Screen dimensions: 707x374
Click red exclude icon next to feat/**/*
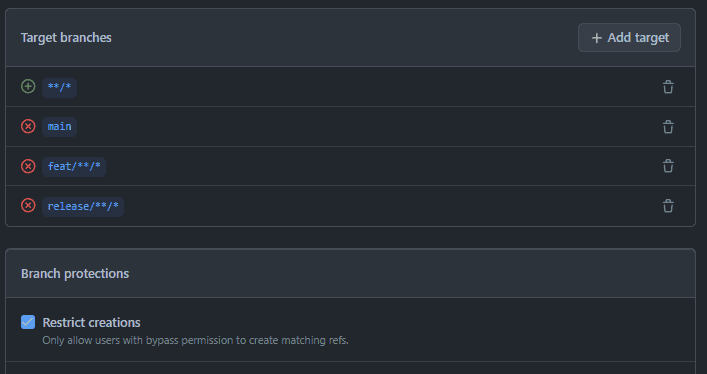28,166
